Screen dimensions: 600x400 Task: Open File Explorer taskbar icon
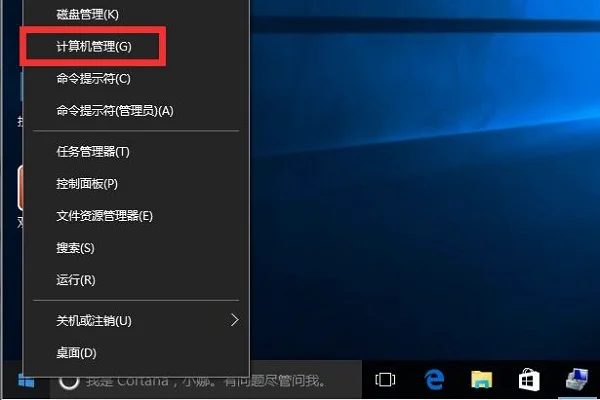(x=481, y=380)
